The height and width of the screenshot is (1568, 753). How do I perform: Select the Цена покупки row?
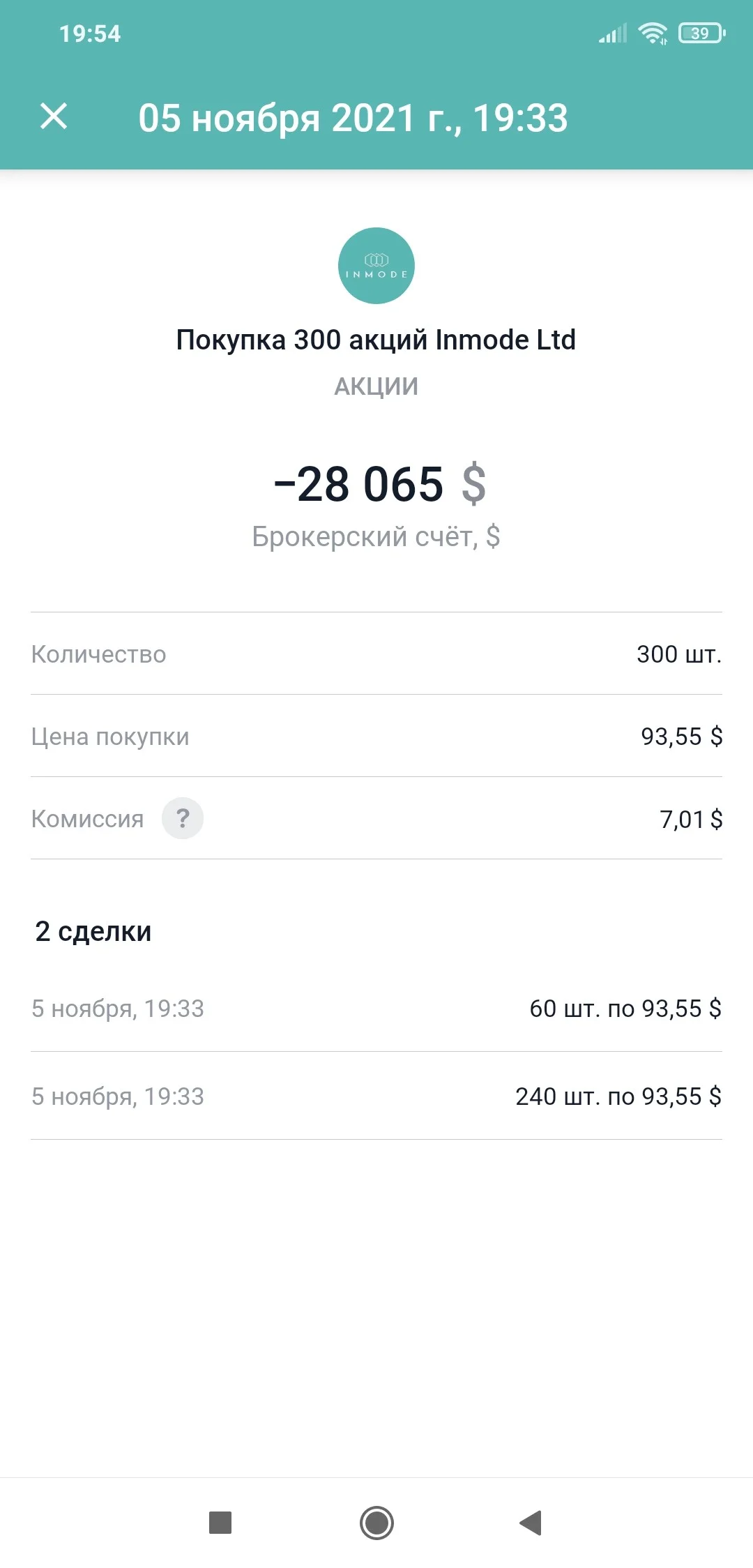(376, 736)
